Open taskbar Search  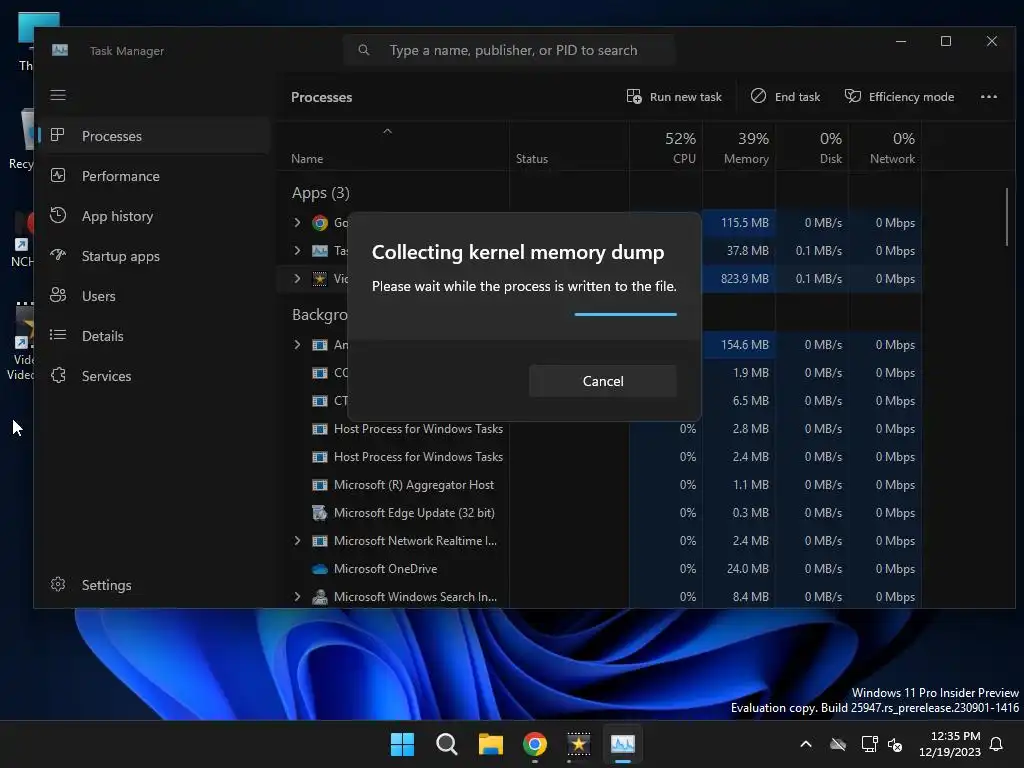click(x=447, y=744)
